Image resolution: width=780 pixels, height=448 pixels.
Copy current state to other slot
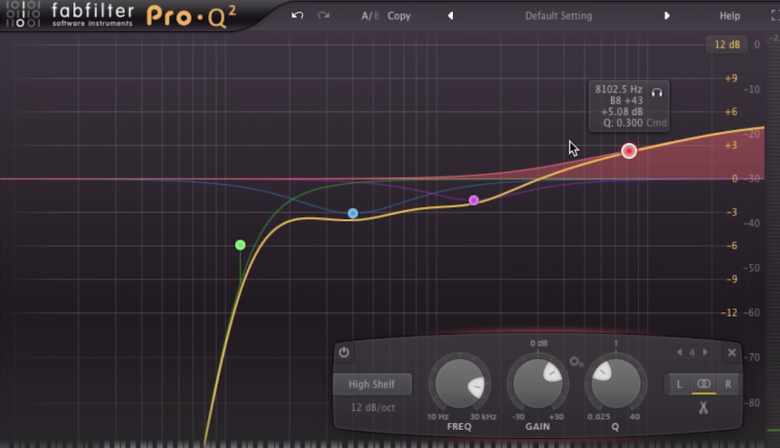point(399,16)
